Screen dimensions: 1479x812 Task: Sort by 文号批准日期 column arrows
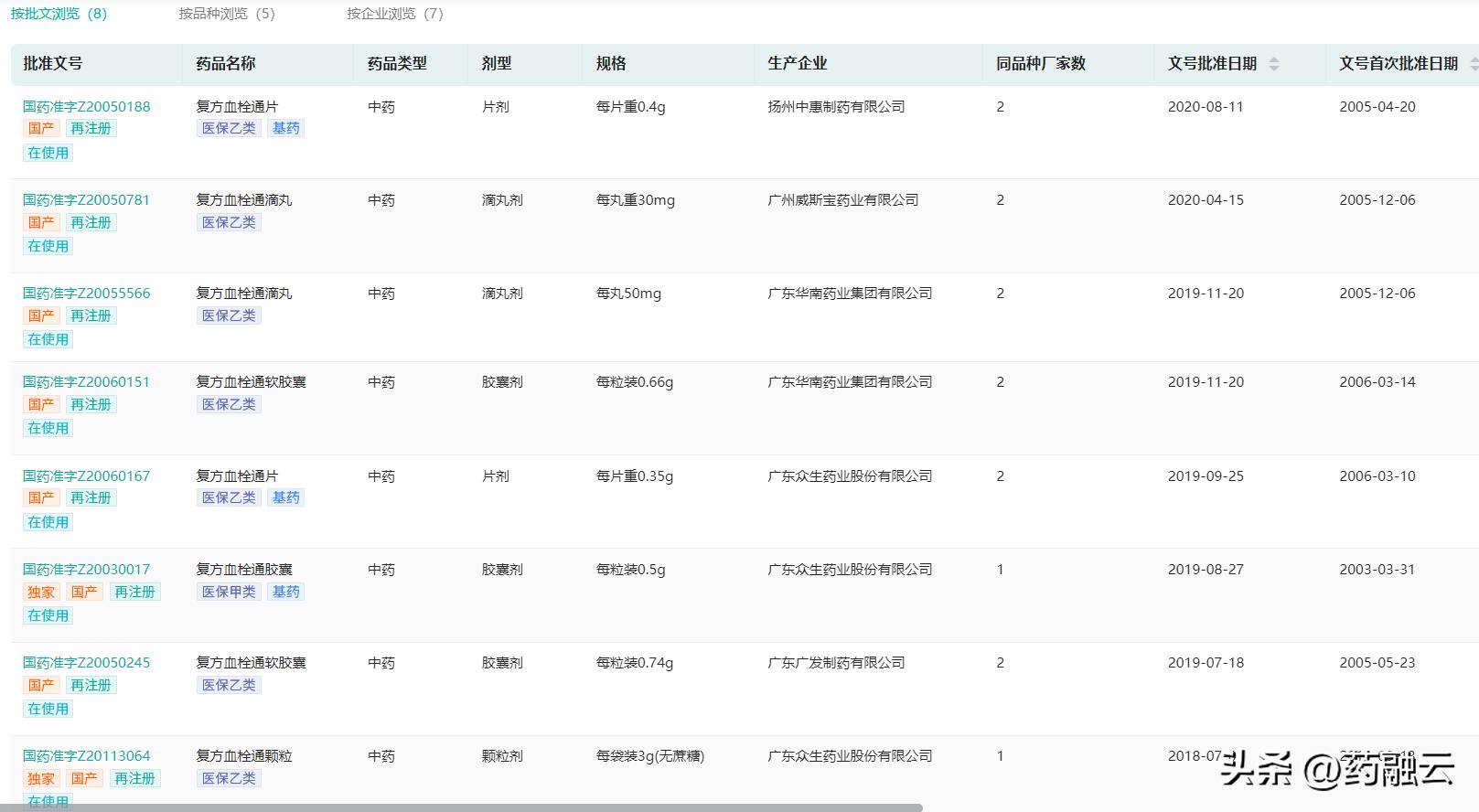pos(1274,64)
